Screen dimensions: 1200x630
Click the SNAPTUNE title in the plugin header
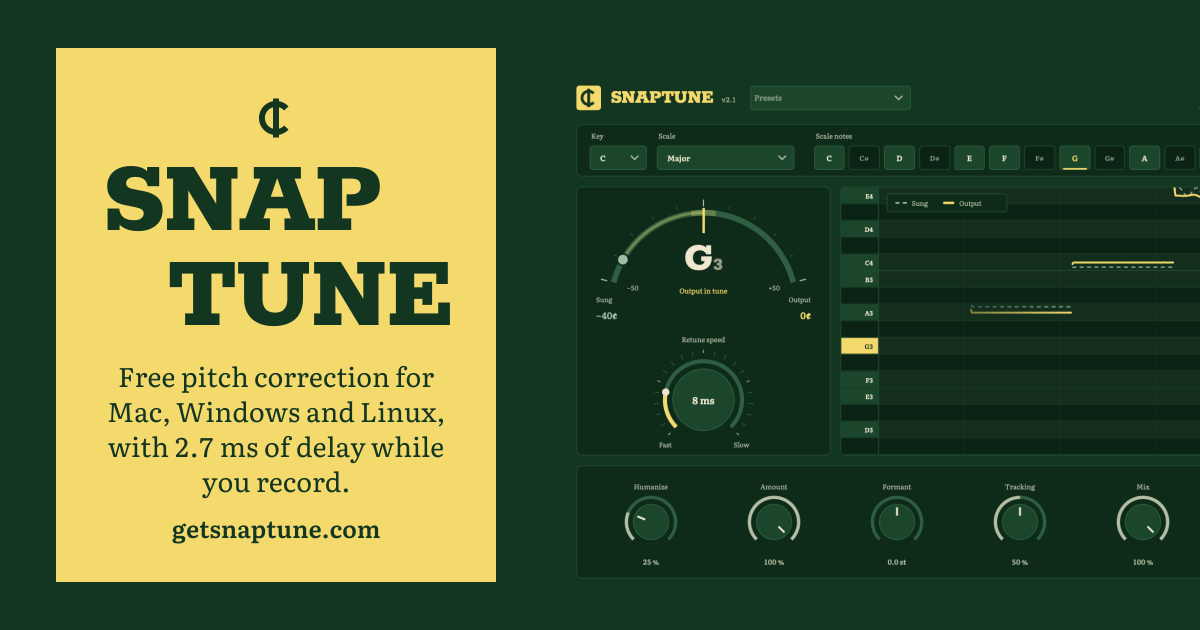point(662,97)
